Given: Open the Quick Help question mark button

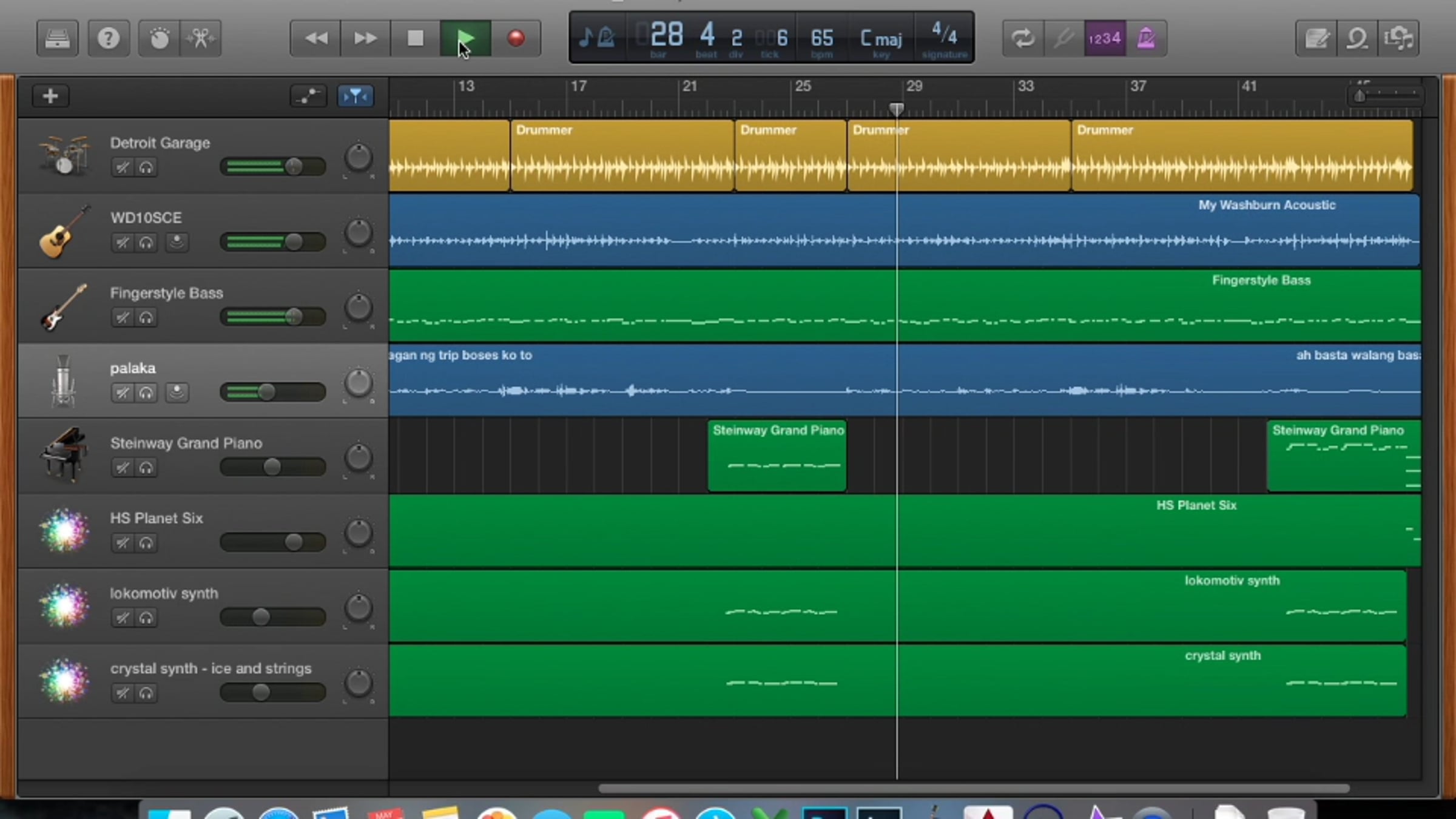Looking at the screenshot, I should click(x=109, y=39).
